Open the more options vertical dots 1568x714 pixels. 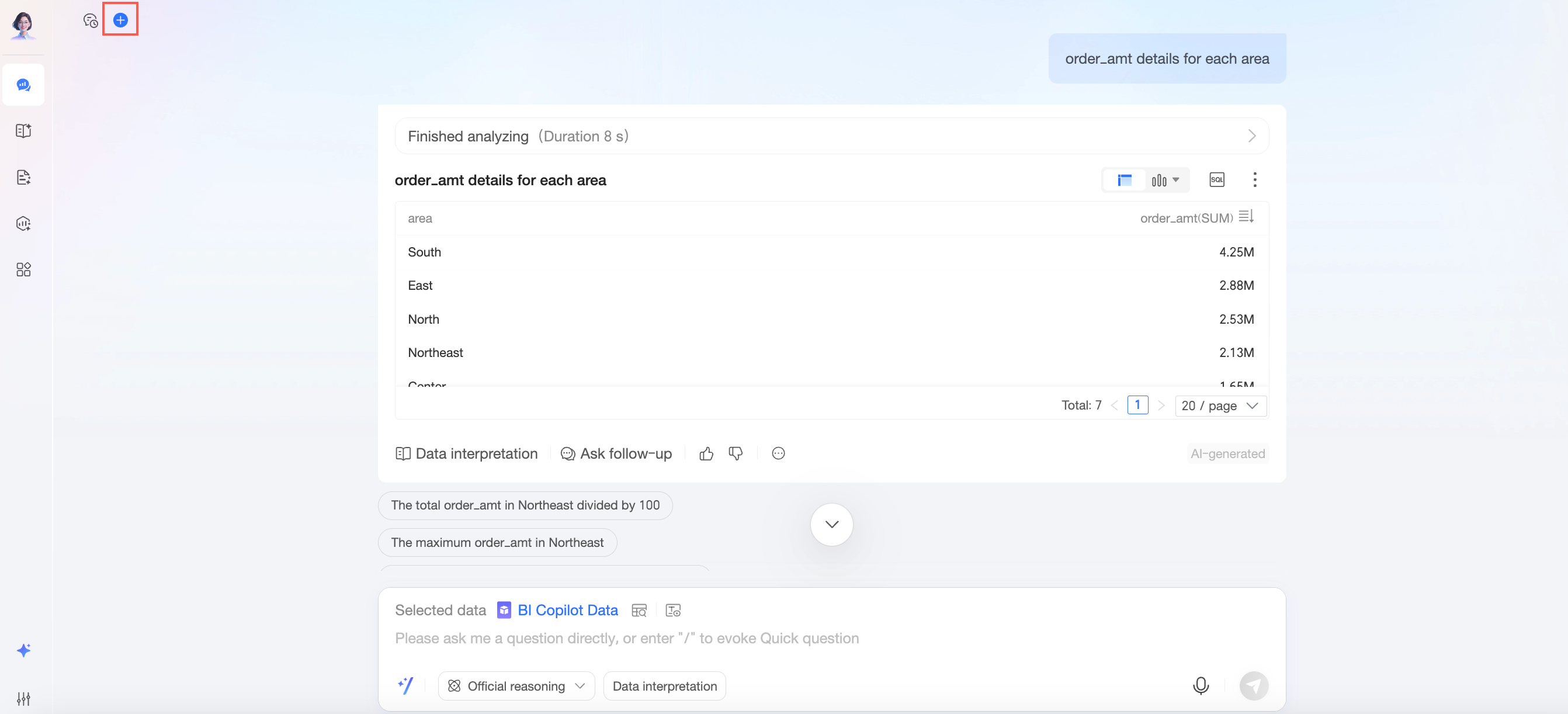[1254, 179]
